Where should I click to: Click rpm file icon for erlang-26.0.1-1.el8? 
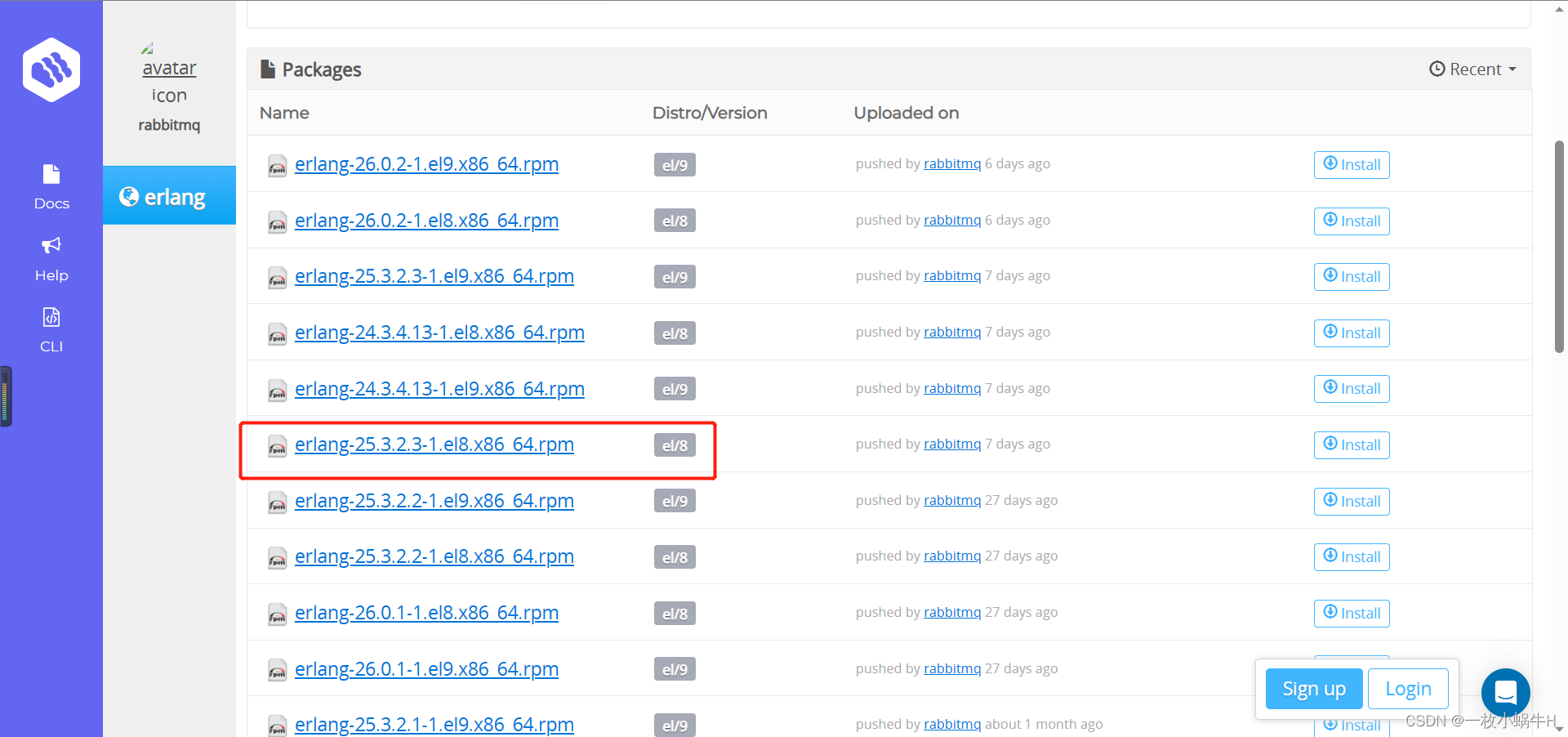(x=278, y=614)
